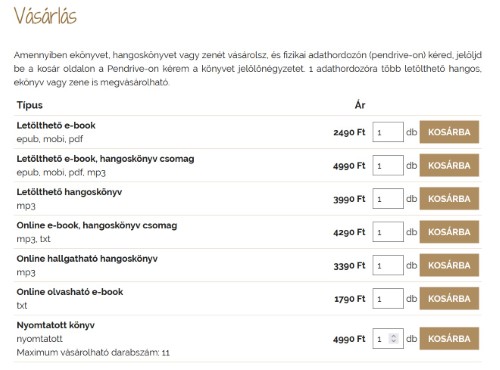
Task: Add Letölthető hangoskönyv to cart
Action: tap(449, 199)
